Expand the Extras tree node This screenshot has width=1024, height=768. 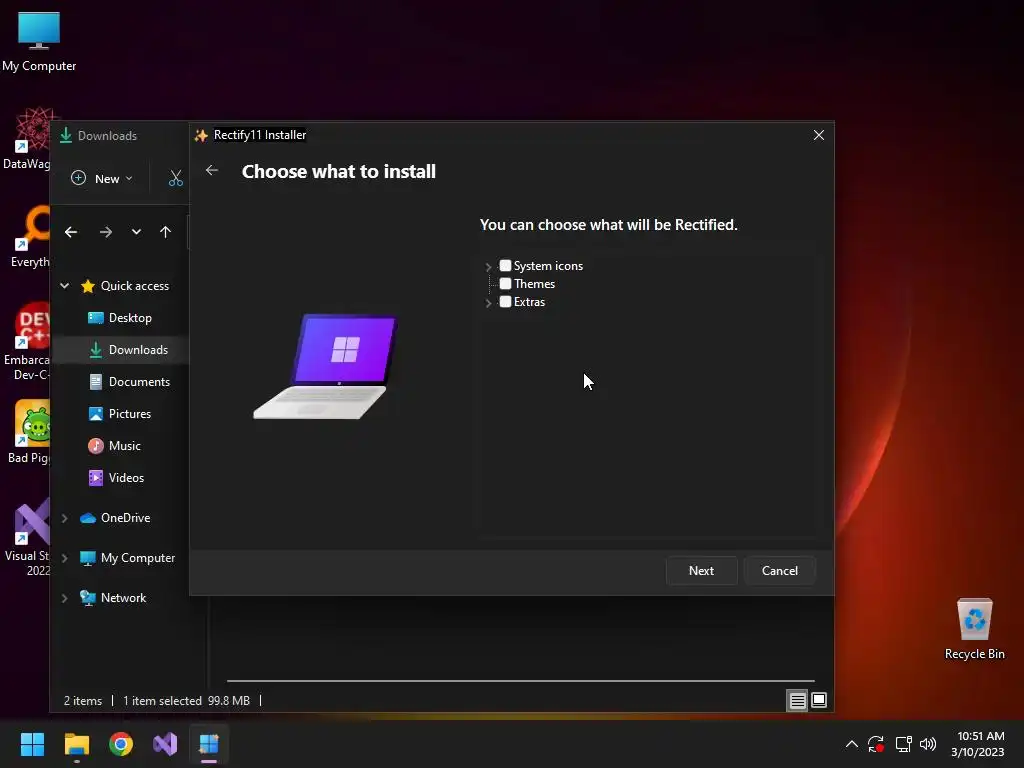coord(488,302)
